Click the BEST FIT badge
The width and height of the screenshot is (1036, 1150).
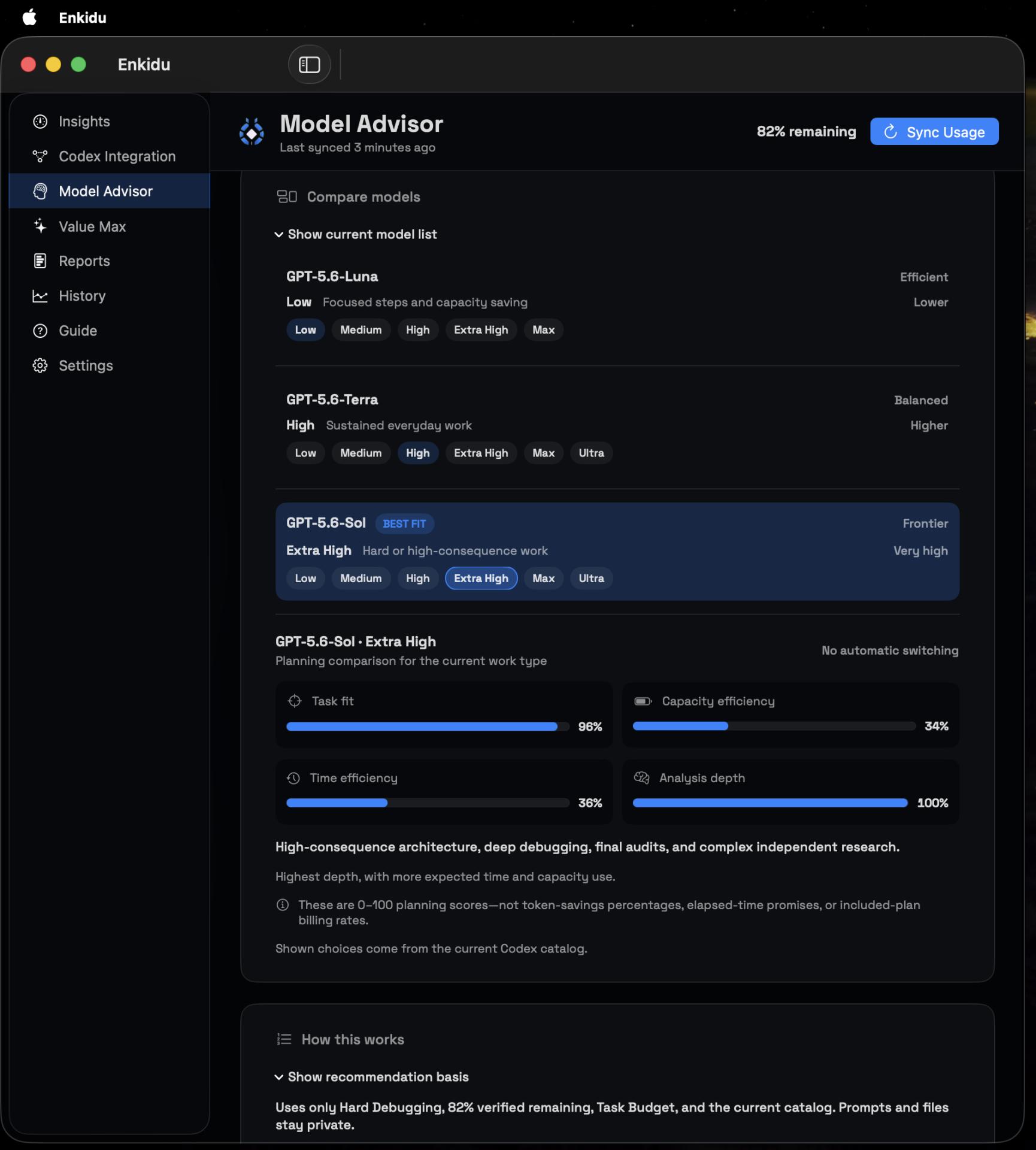[405, 523]
